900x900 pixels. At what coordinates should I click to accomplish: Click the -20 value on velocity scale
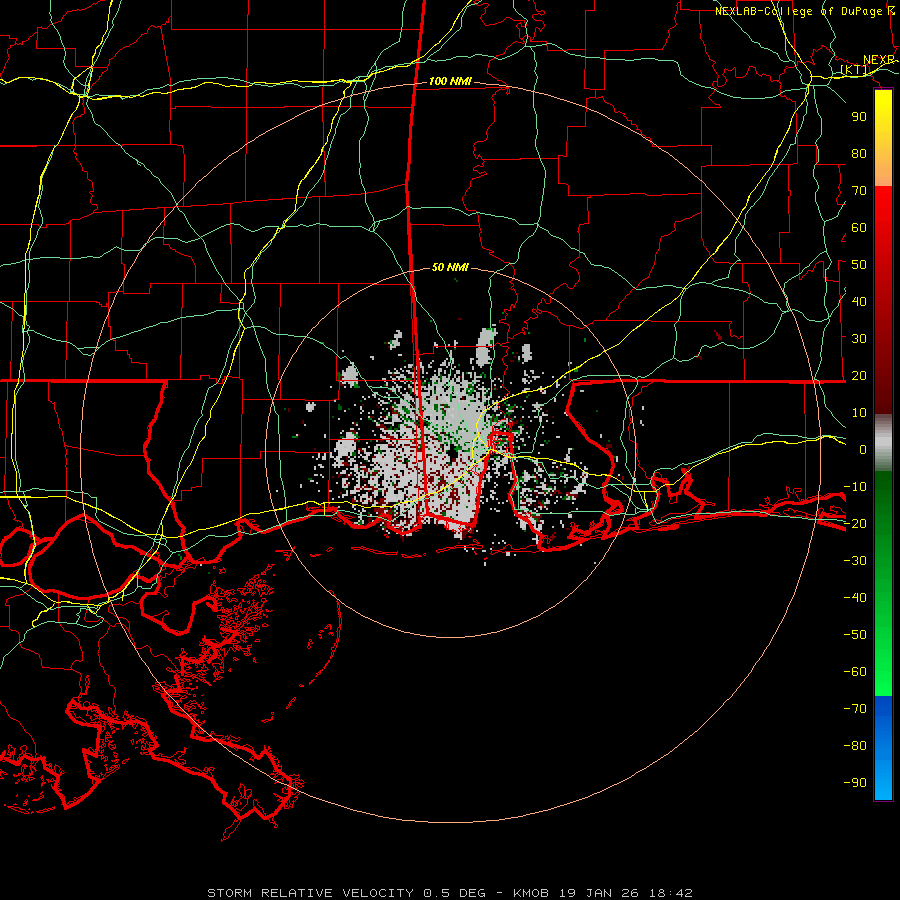pyautogui.click(x=855, y=524)
